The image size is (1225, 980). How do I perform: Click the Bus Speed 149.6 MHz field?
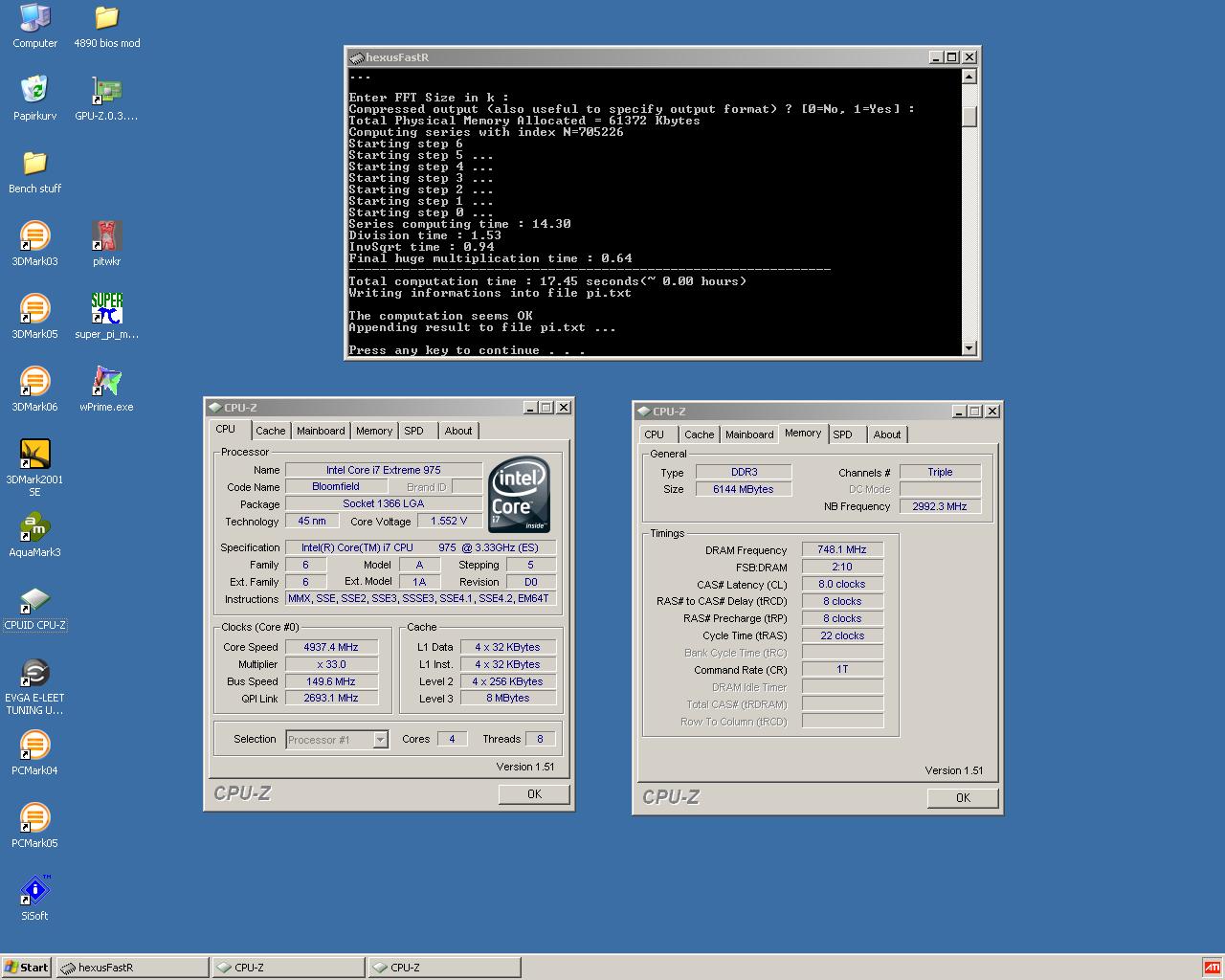331,681
